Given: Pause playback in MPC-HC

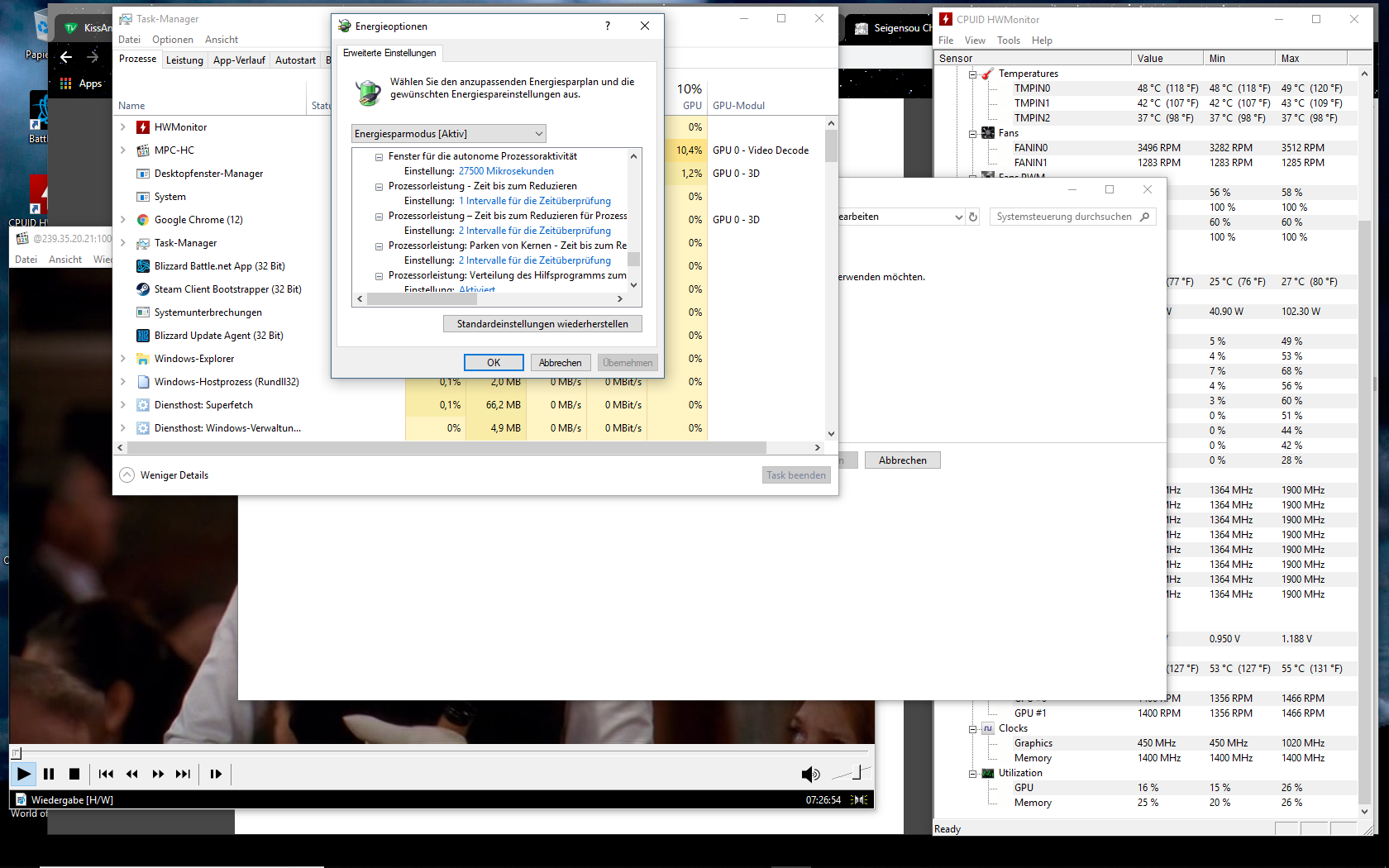Looking at the screenshot, I should (49, 774).
